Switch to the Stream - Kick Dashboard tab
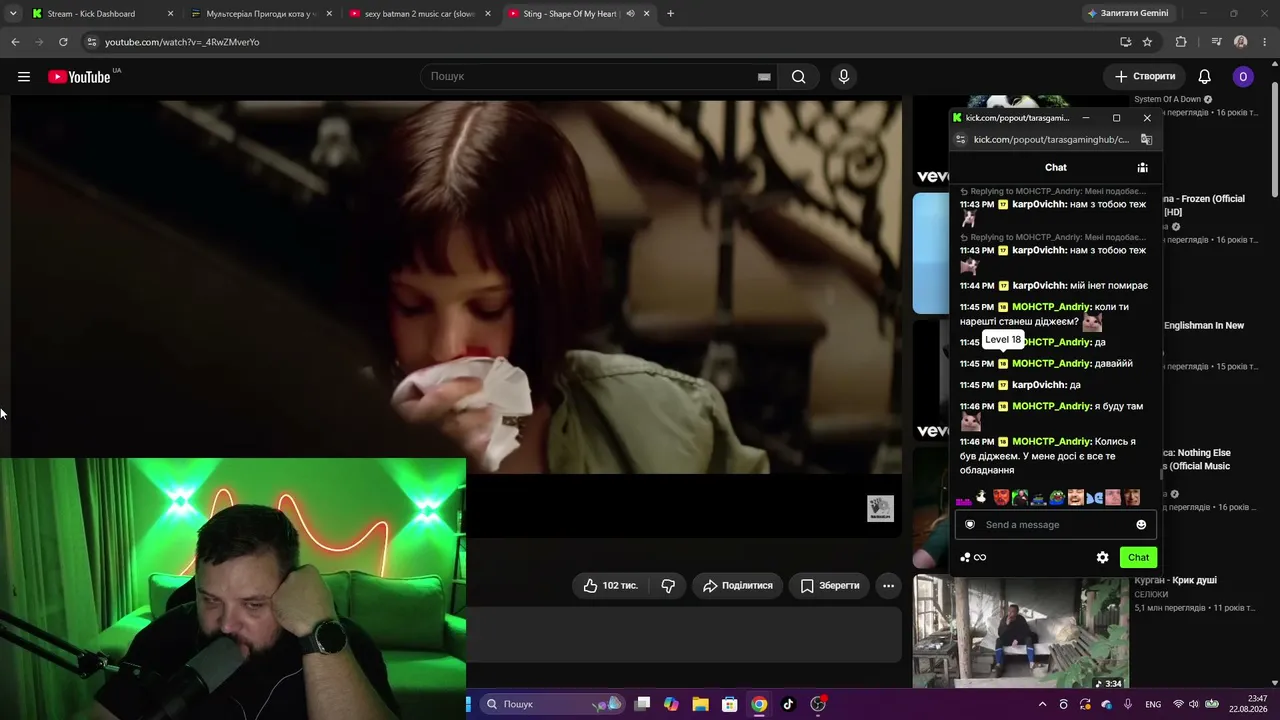Image resolution: width=1280 pixels, height=720 pixels. (100, 14)
